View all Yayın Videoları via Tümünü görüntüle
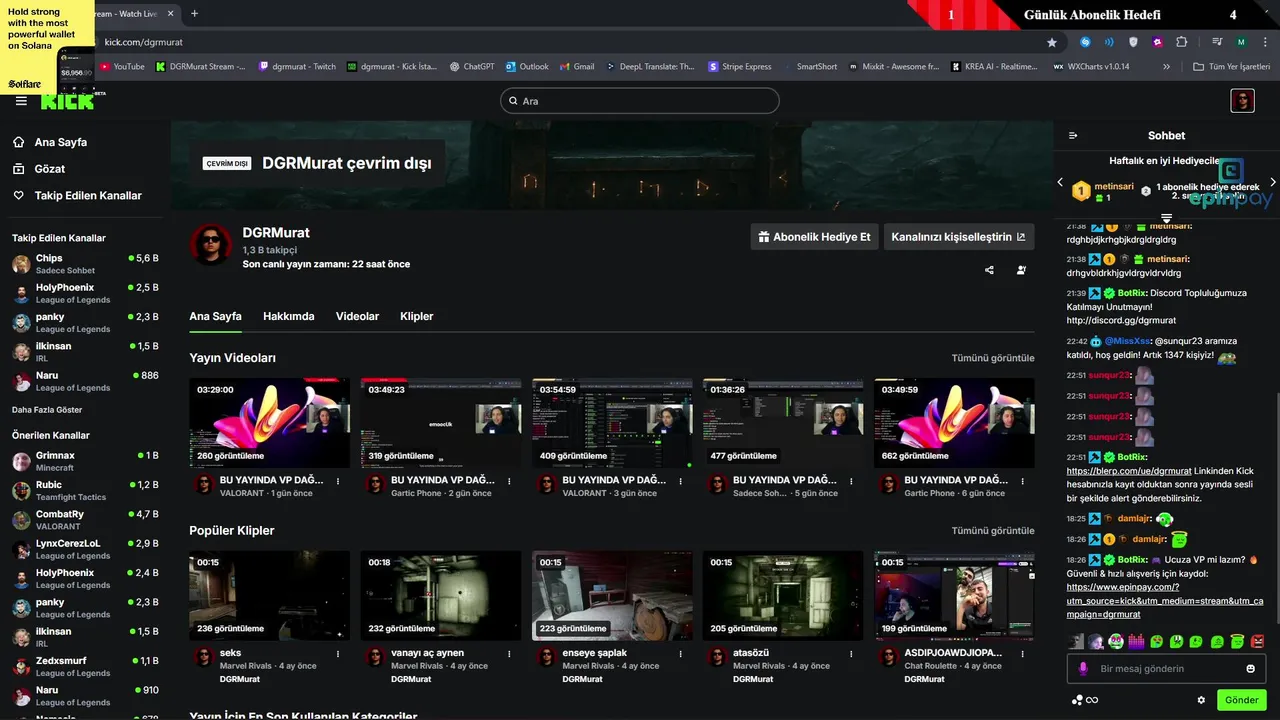This screenshot has height=720, width=1280. (993, 358)
